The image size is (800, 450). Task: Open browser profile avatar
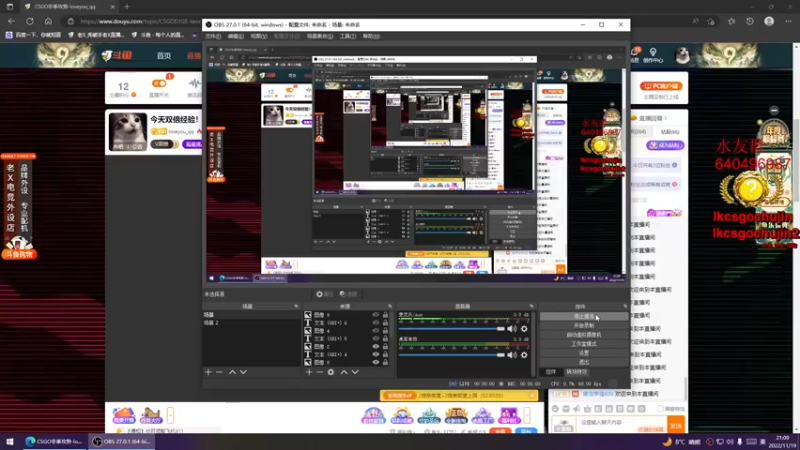[x=769, y=21]
